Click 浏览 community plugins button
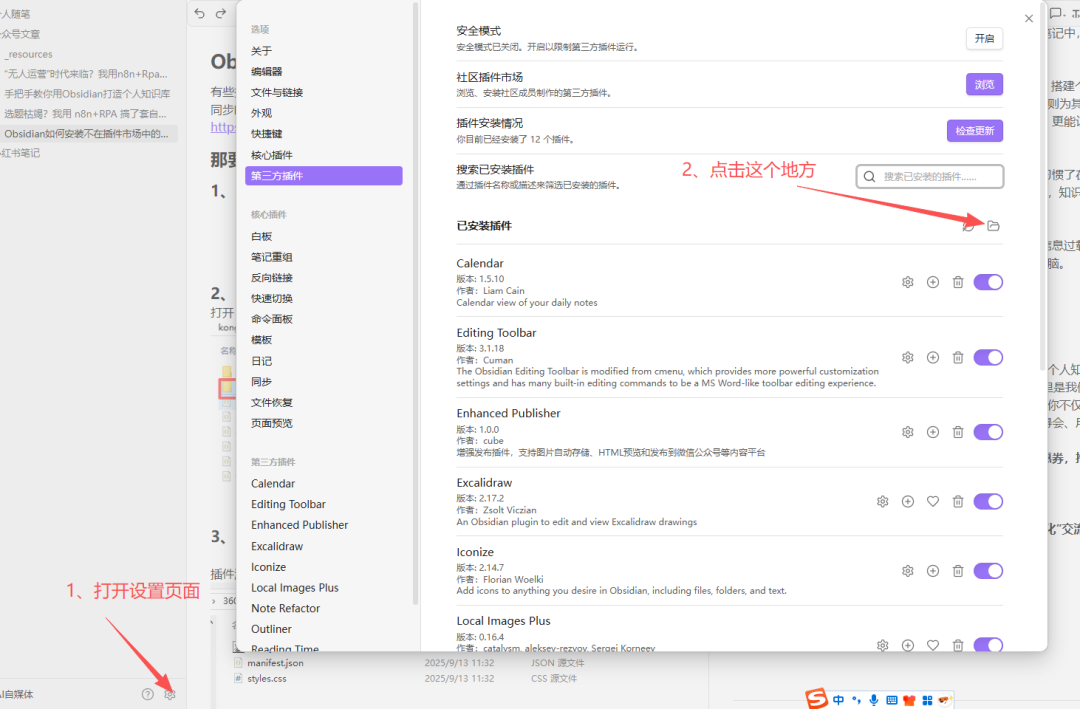The image size is (1080, 709). point(984,85)
